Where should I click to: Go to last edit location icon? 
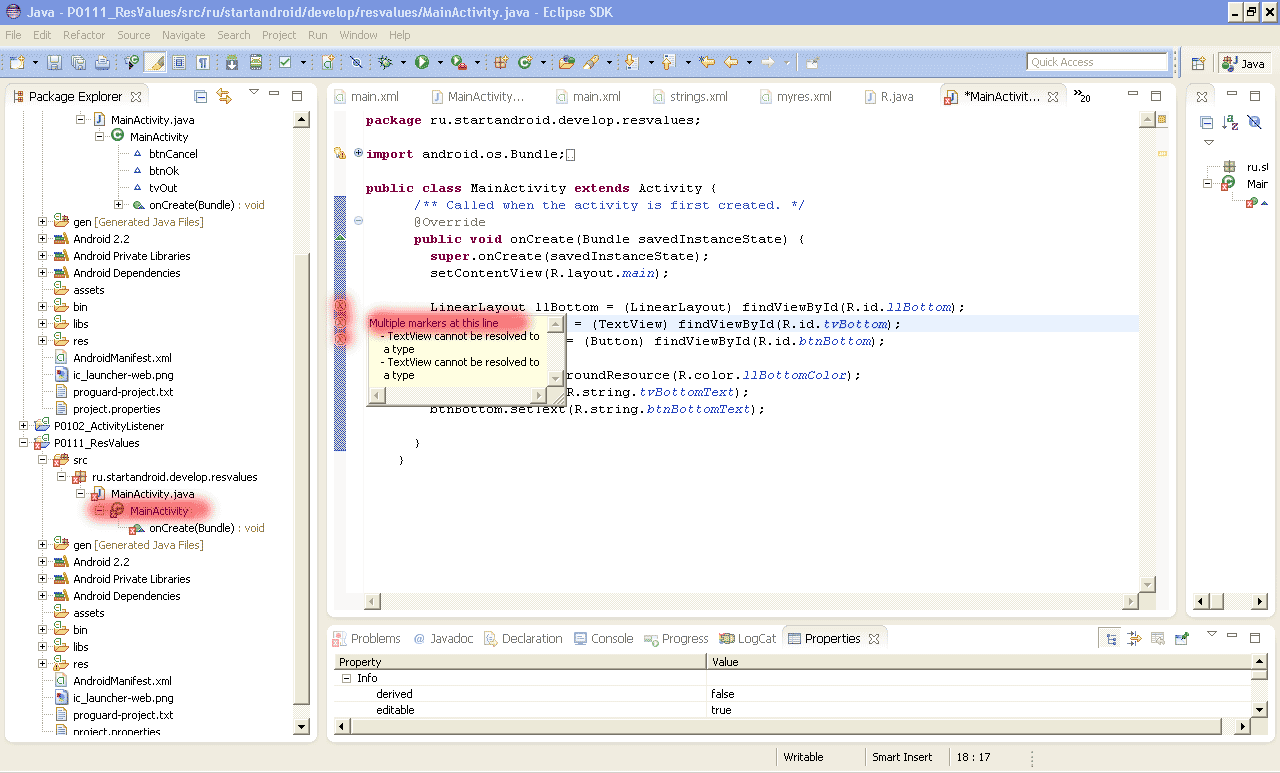tap(708, 62)
